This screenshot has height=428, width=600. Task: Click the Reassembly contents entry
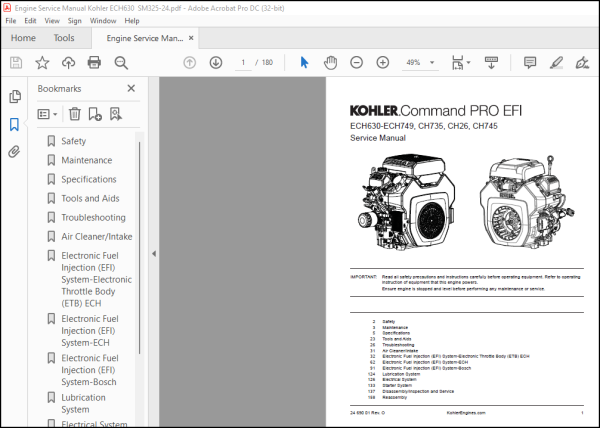pyautogui.click(x=395, y=397)
